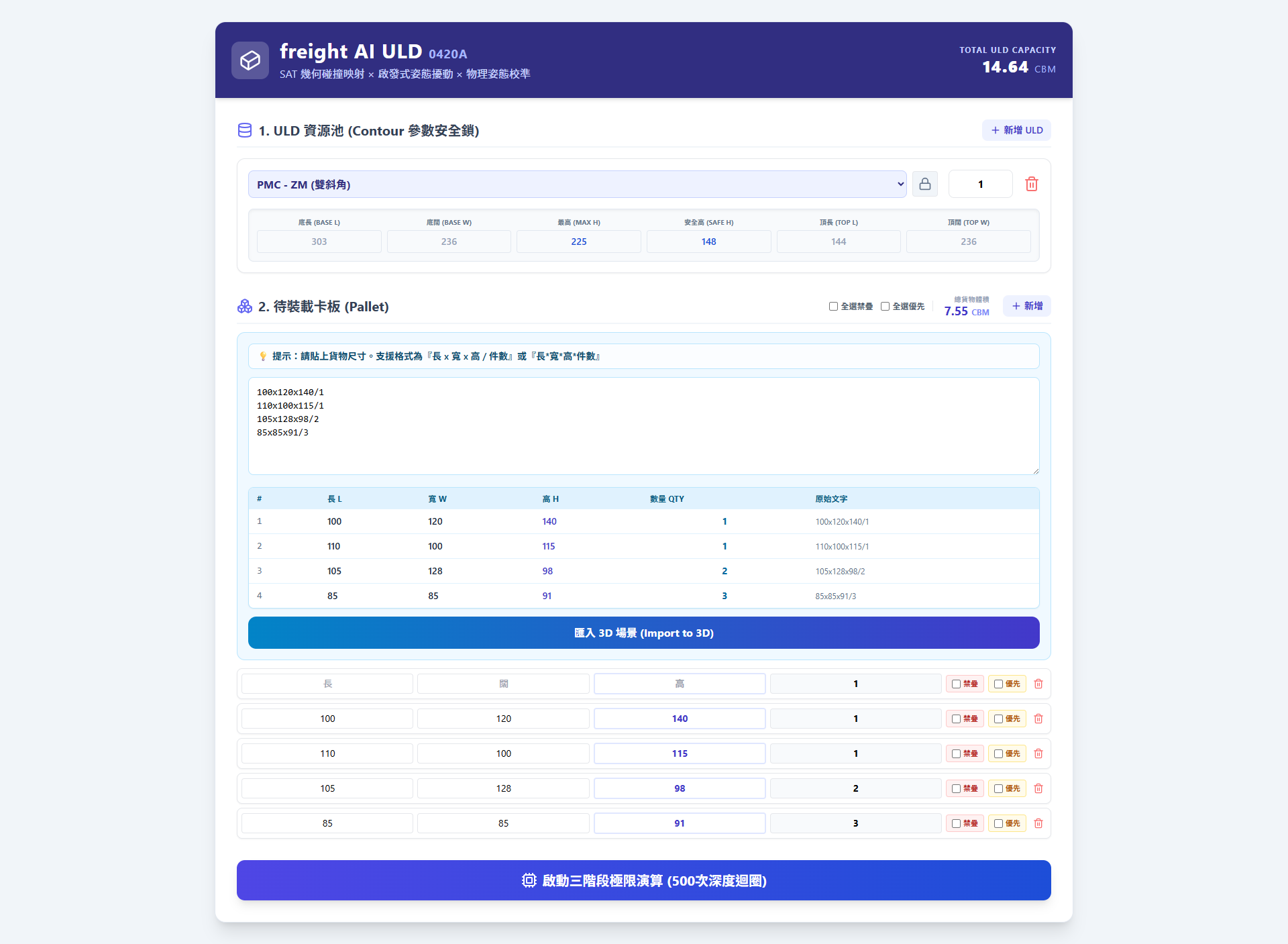1288x944 pixels.
Task: Enable 優先 for the 100x120x140 row
Action: pyautogui.click(x=998, y=719)
